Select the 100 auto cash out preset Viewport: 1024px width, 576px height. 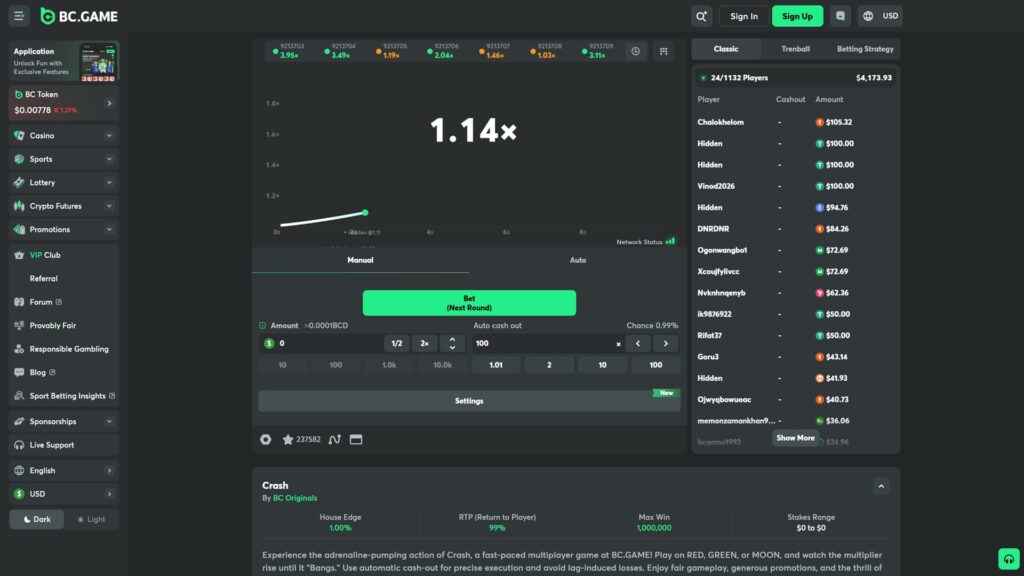click(x=656, y=365)
